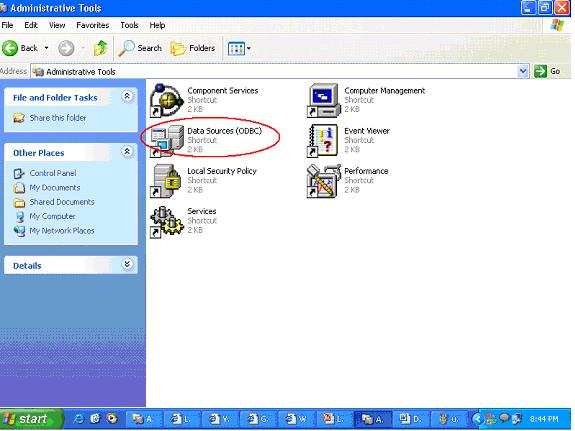Select the Computer Management icon
Viewport: 575px width, 431px height.
coord(323,100)
